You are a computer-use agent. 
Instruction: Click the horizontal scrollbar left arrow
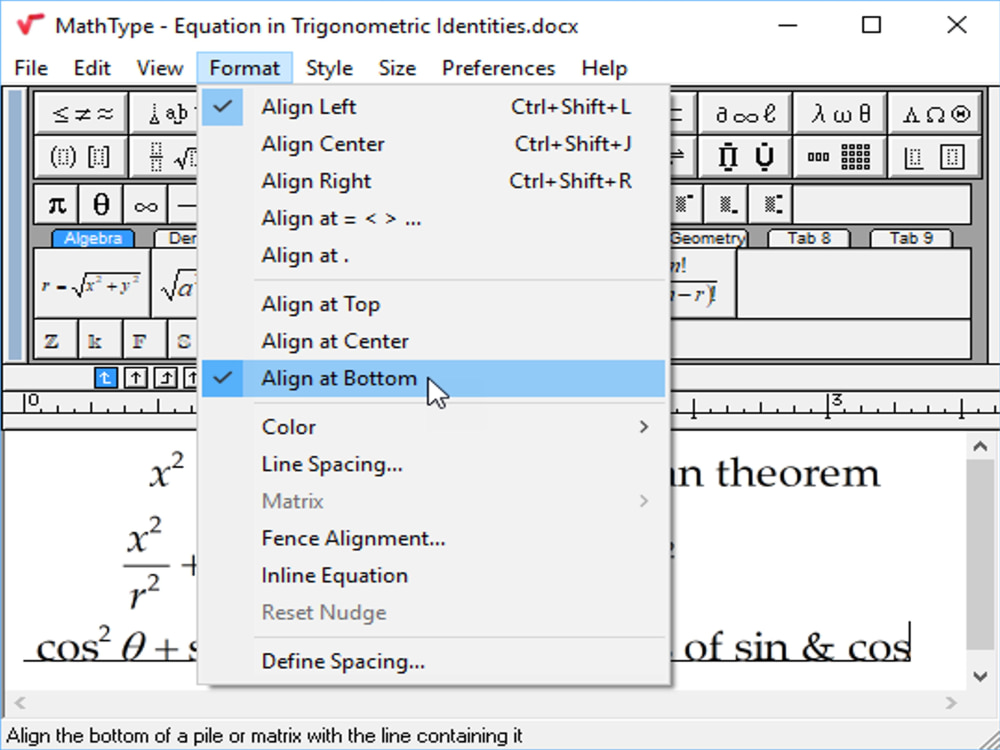click(x=20, y=703)
